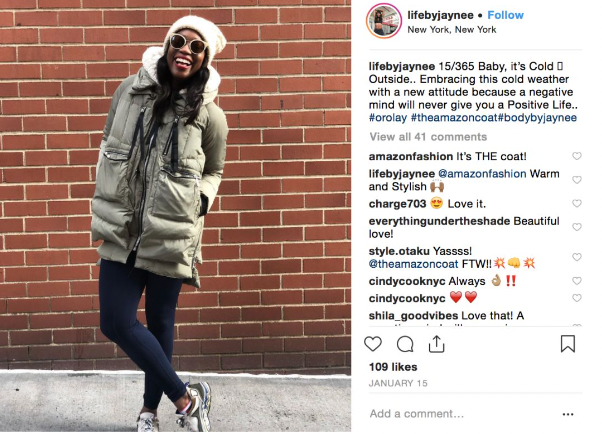
Task: Open the New York, New York location
Action: coord(452,30)
